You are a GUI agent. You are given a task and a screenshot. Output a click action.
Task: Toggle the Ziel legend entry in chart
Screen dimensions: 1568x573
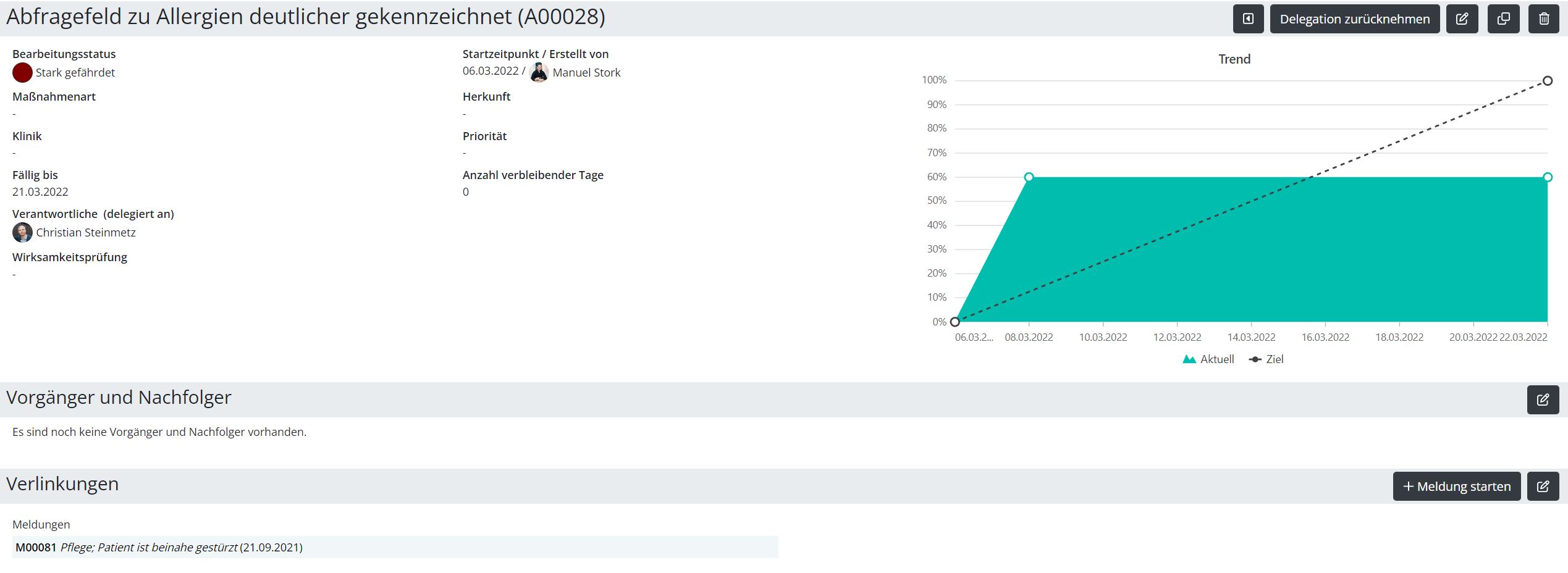pyautogui.click(x=1266, y=359)
